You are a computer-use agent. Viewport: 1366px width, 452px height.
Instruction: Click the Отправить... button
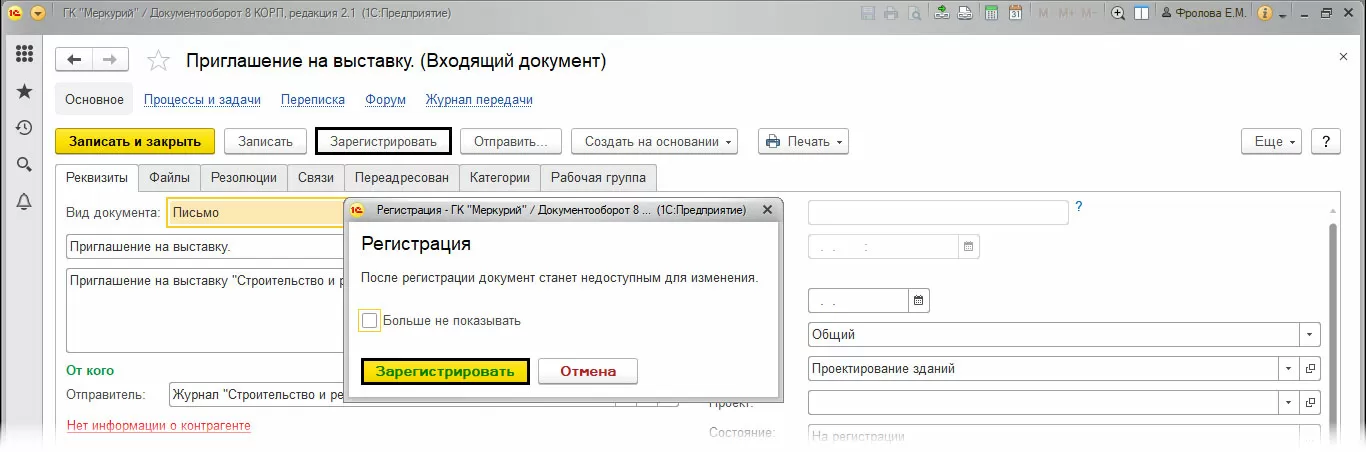point(511,142)
